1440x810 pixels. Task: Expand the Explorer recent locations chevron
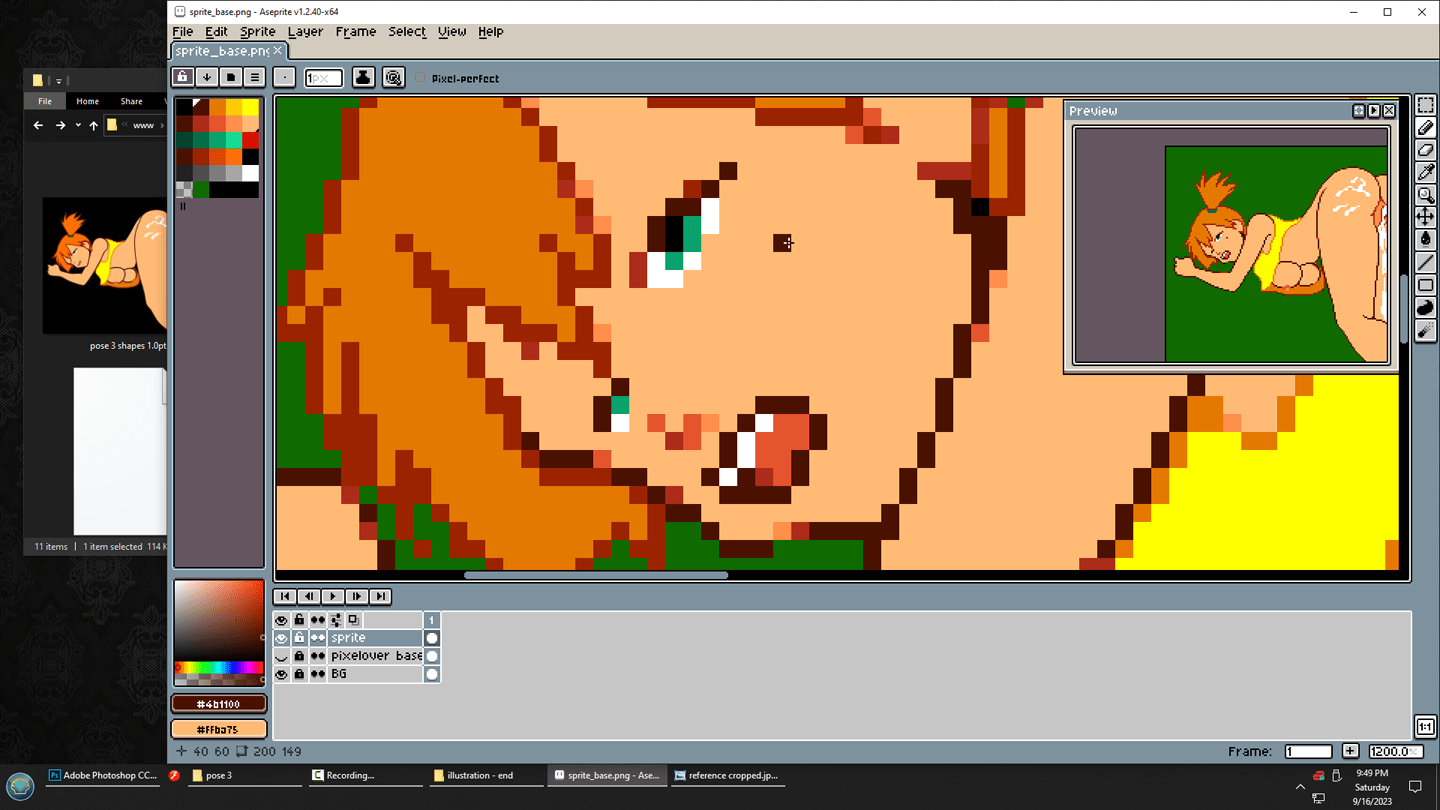[x=78, y=126]
